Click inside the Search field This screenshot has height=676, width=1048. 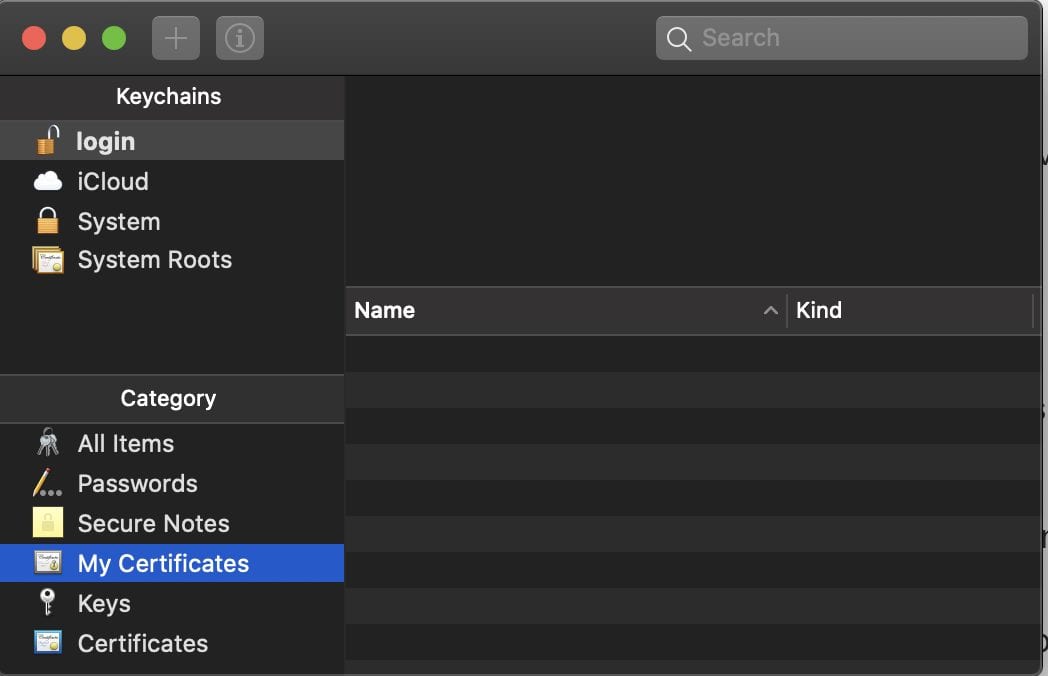tap(860, 38)
